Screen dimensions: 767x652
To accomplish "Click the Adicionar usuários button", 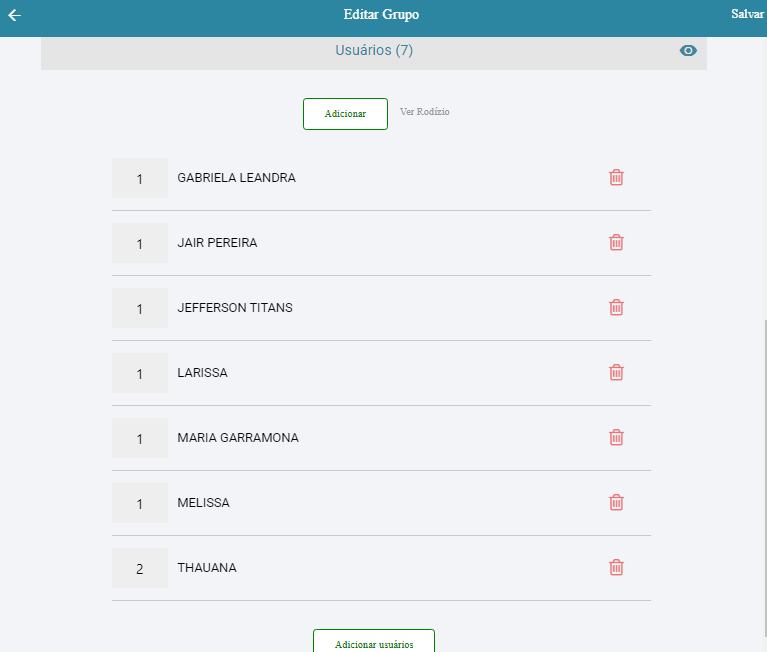I will [x=373, y=643].
